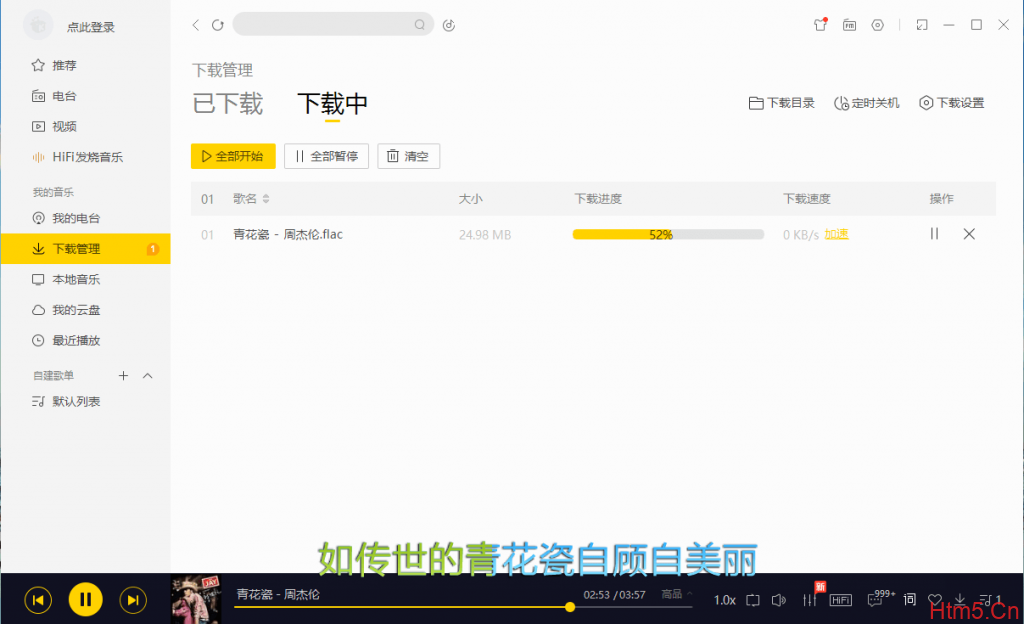Open the song recognition icon beside the search box
The width and height of the screenshot is (1024, 624).
[x=449, y=25]
